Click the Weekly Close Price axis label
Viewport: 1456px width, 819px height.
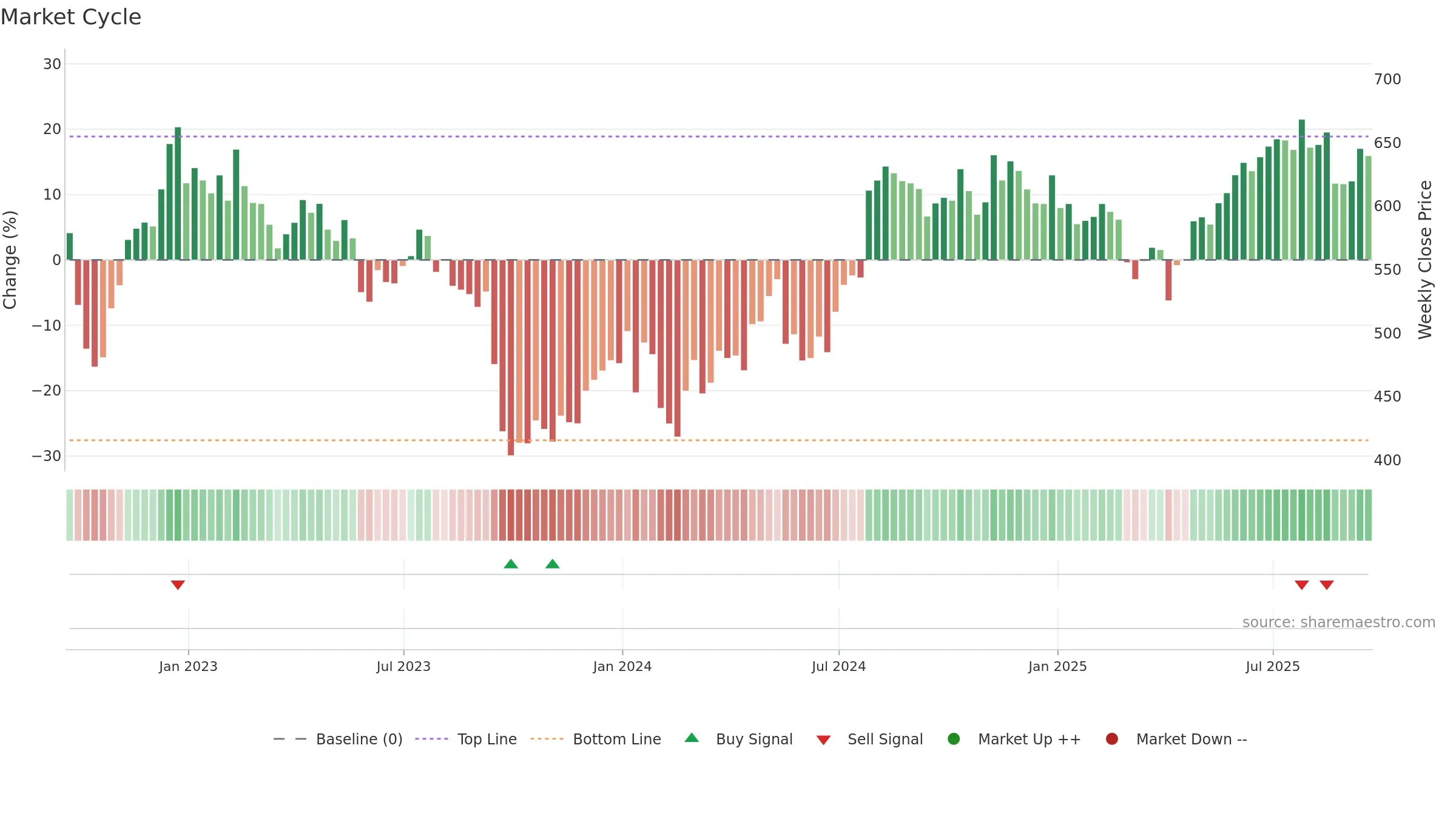(x=1425, y=260)
